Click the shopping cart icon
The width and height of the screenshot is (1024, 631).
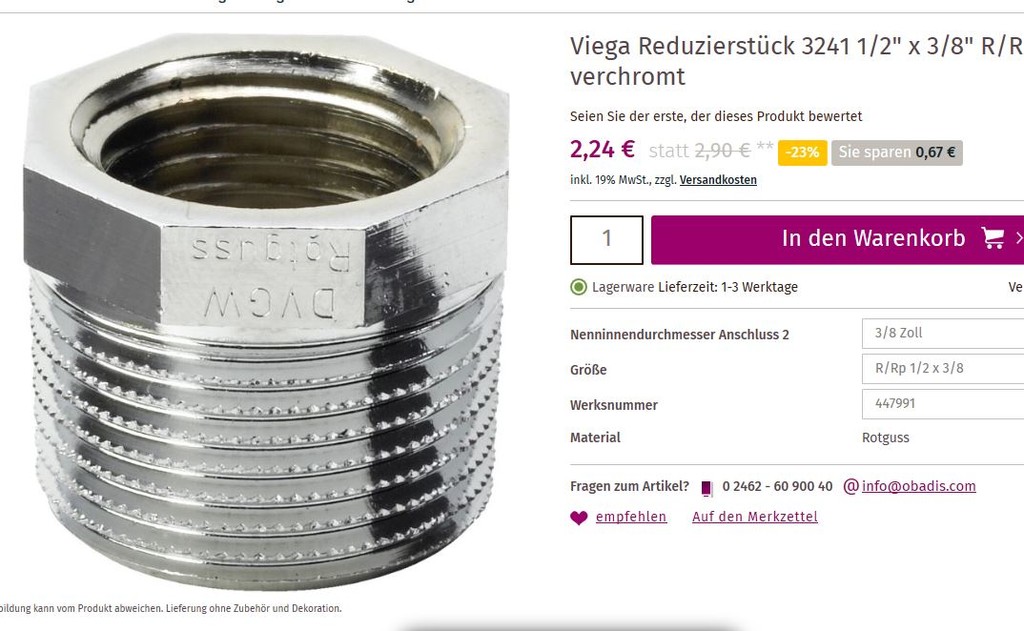993,238
